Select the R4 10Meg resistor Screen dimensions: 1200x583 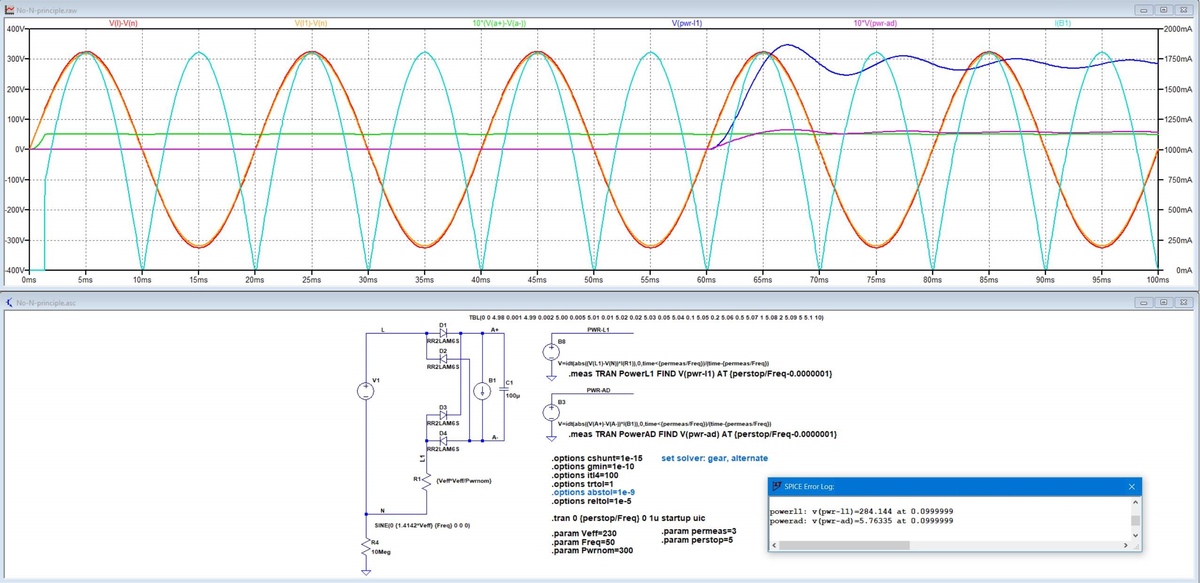pyautogui.click(x=366, y=546)
